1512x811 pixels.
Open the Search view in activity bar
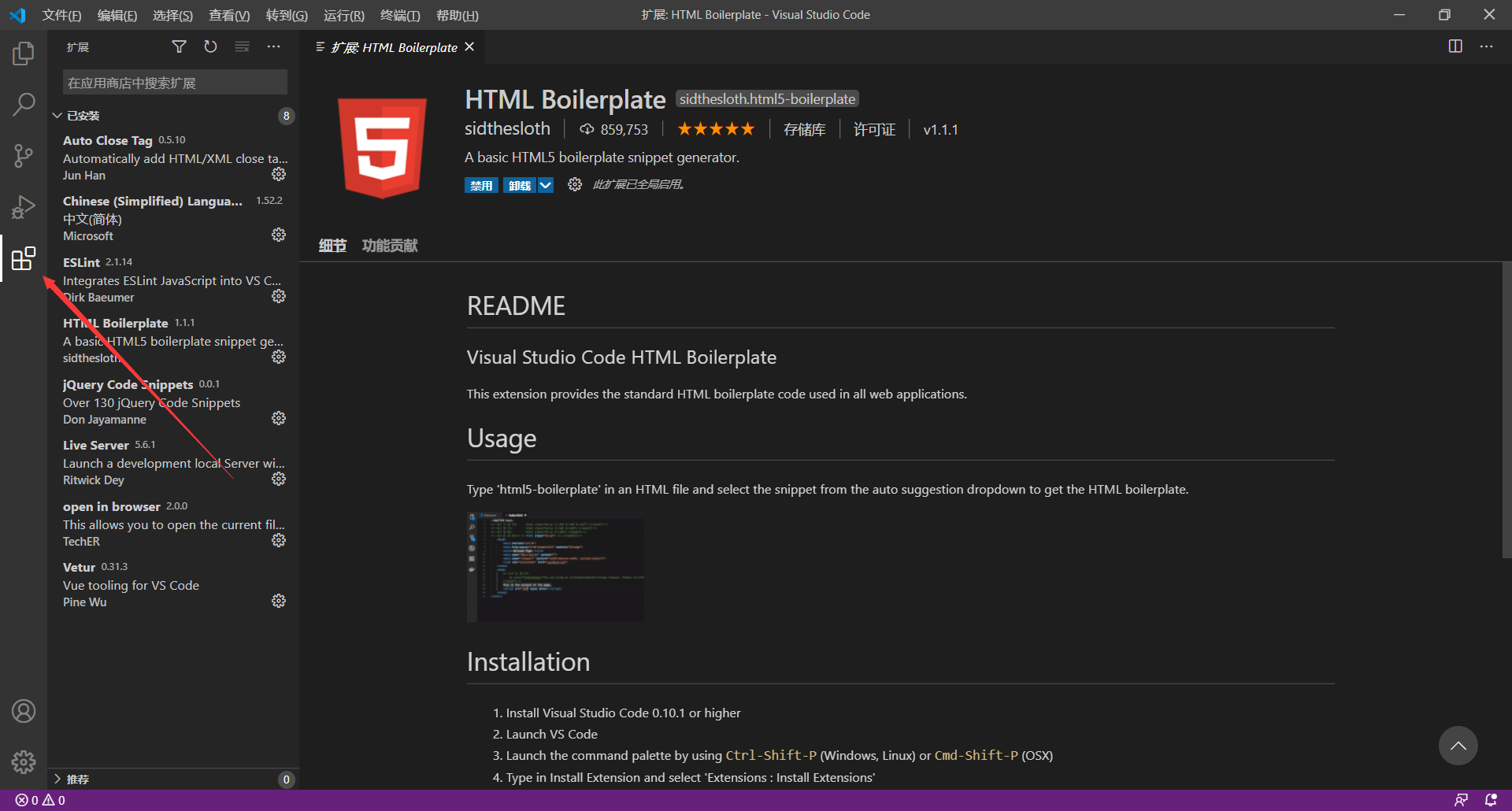(x=24, y=104)
